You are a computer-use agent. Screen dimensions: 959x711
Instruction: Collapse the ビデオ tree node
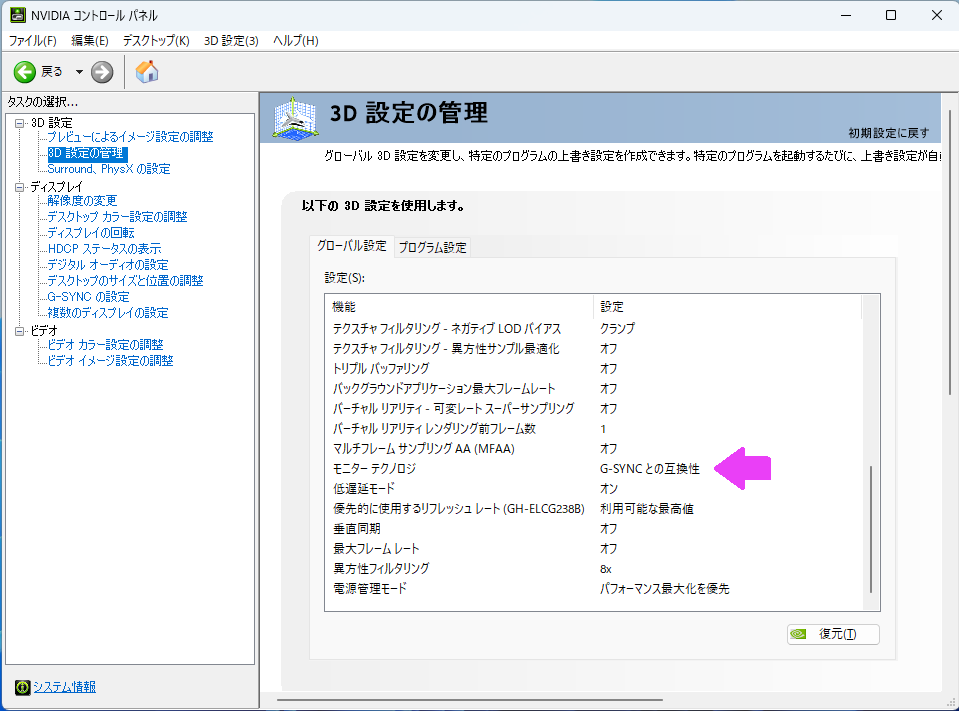20,331
